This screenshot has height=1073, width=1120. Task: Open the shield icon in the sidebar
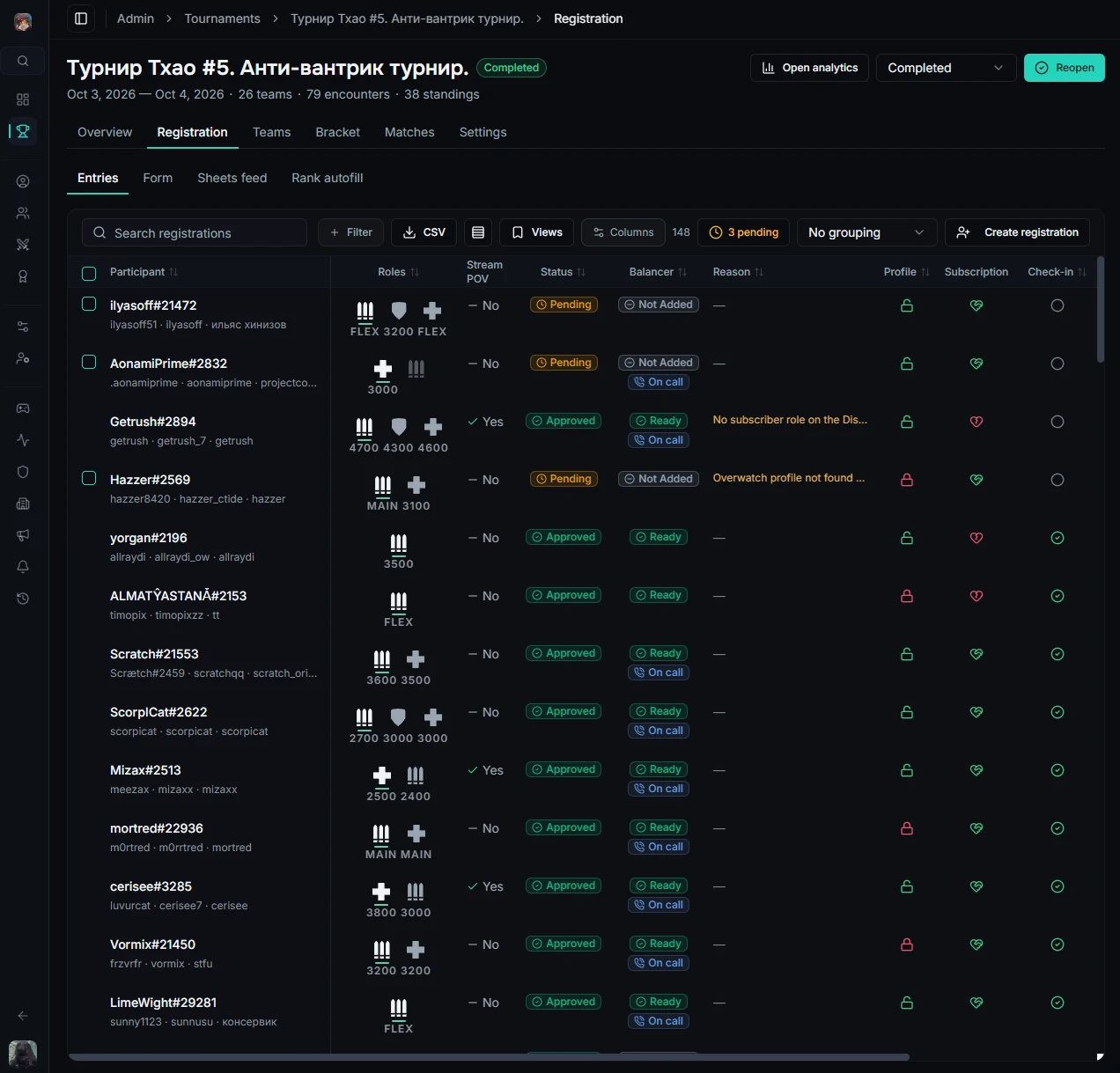coord(23,472)
